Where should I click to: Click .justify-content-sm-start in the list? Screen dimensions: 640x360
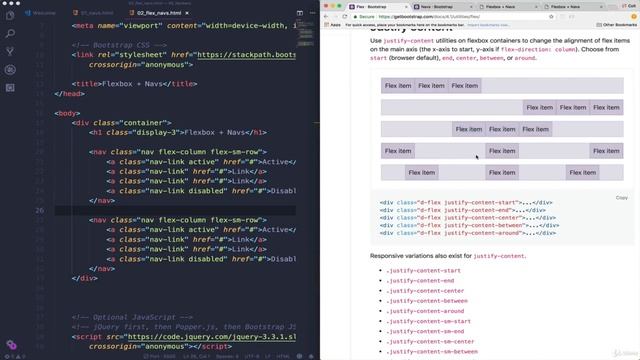tap(428, 321)
